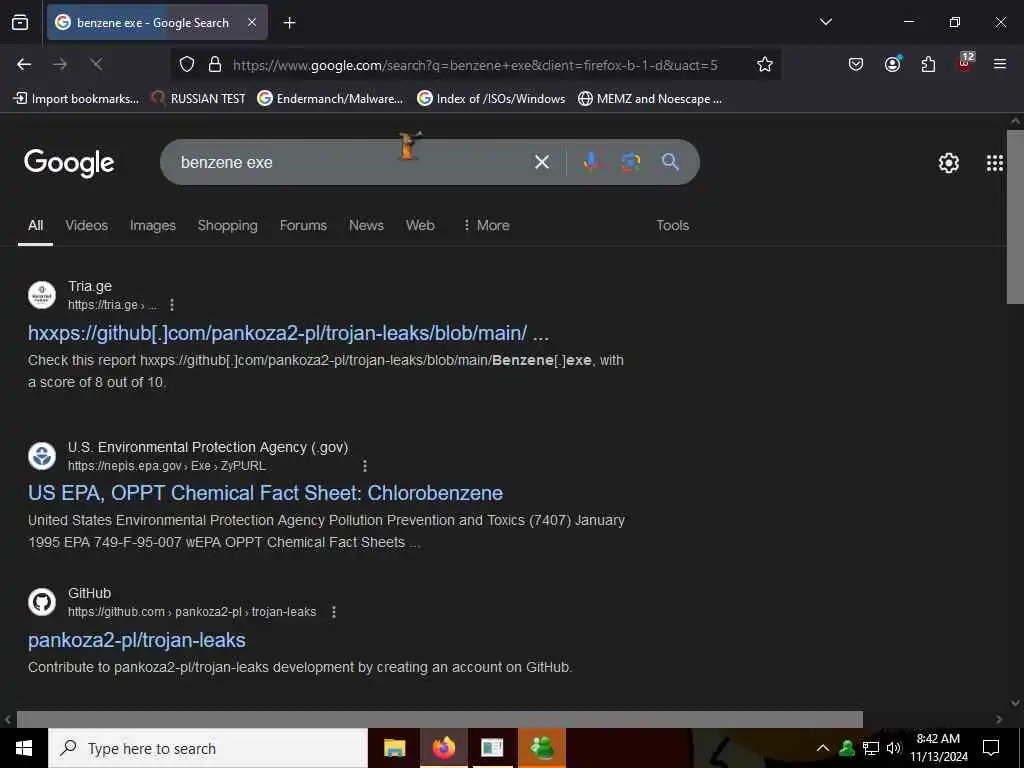Open the search Tools options
Viewport: 1024px width, 768px height.
coord(673,225)
